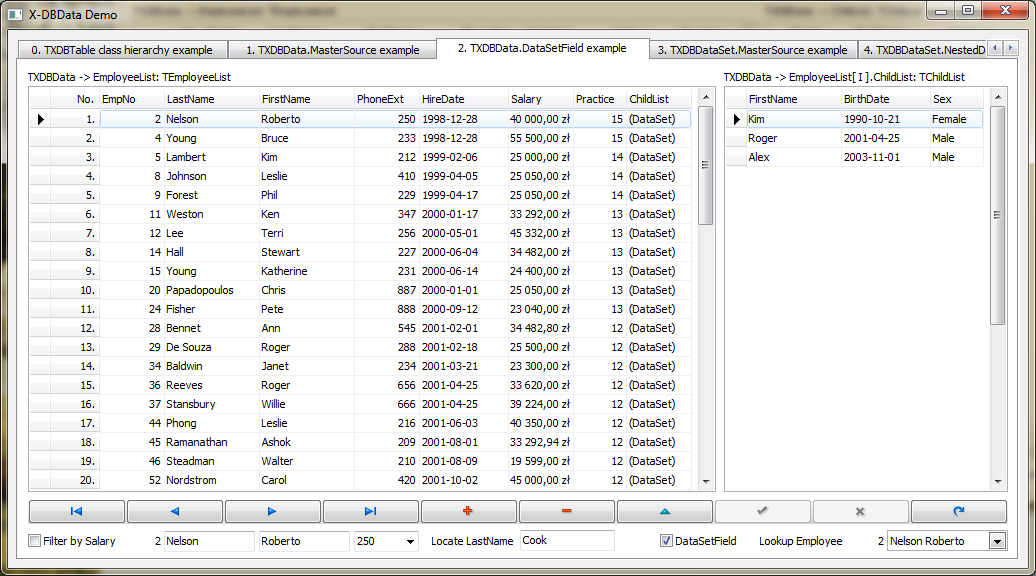Image resolution: width=1036 pixels, height=576 pixels.
Task: Enable the Filter by Salary checkbox
Action: point(35,541)
